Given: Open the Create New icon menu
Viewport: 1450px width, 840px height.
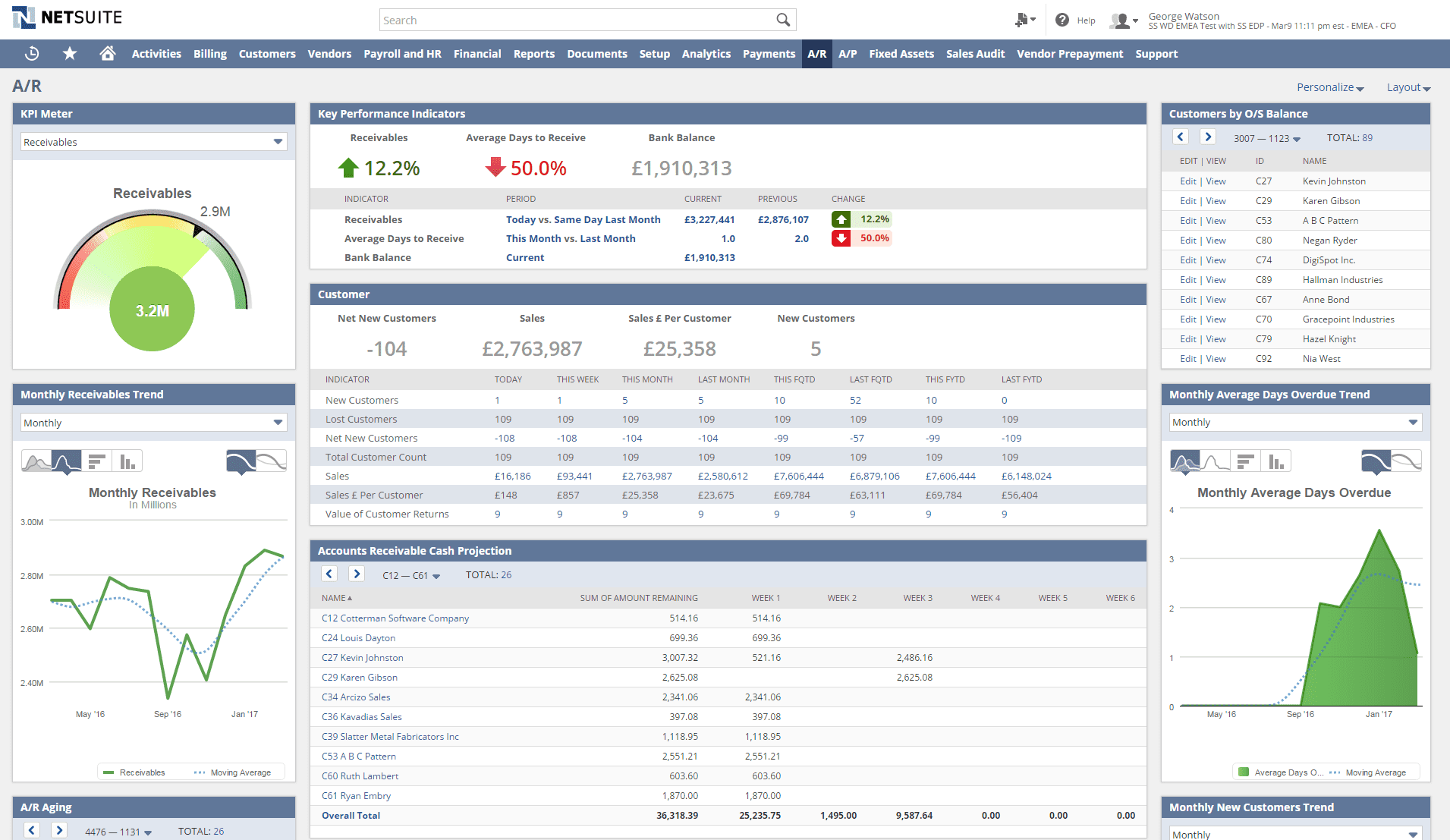Looking at the screenshot, I should point(1026,20).
